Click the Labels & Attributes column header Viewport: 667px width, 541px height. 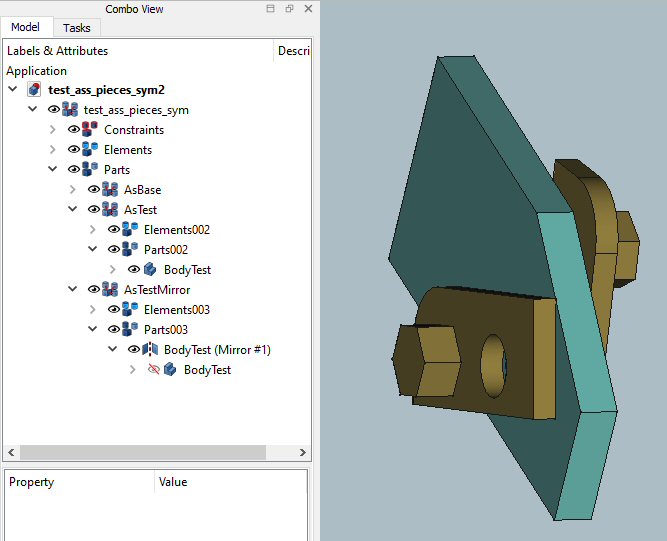pyautogui.click(x=58, y=51)
